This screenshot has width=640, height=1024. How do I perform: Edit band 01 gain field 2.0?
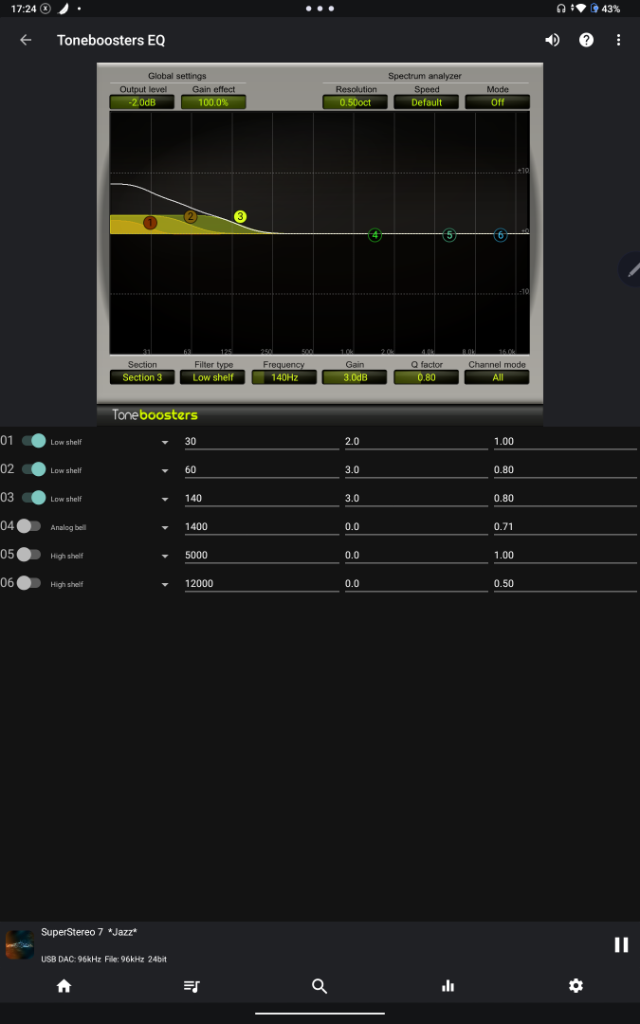[x=416, y=441]
